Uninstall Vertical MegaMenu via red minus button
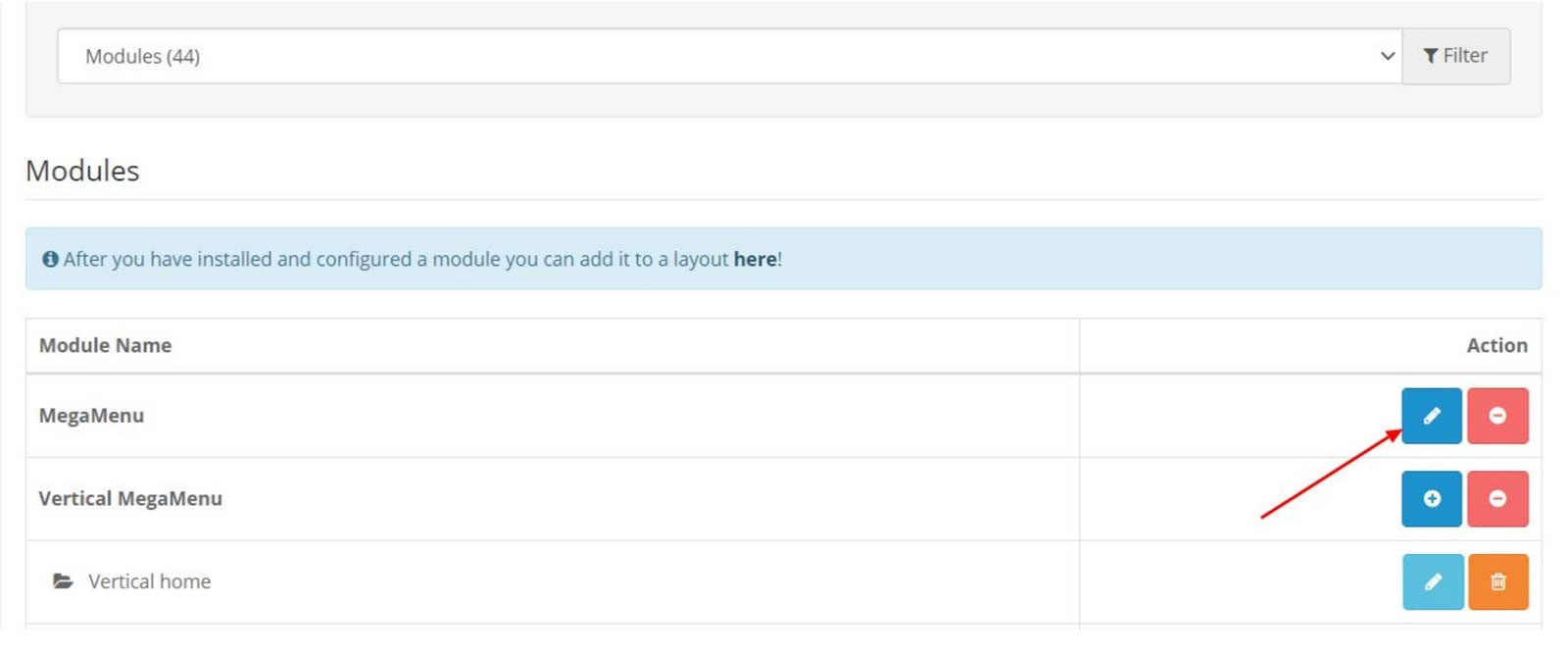This screenshot has width=1568, height=654. click(1497, 499)
